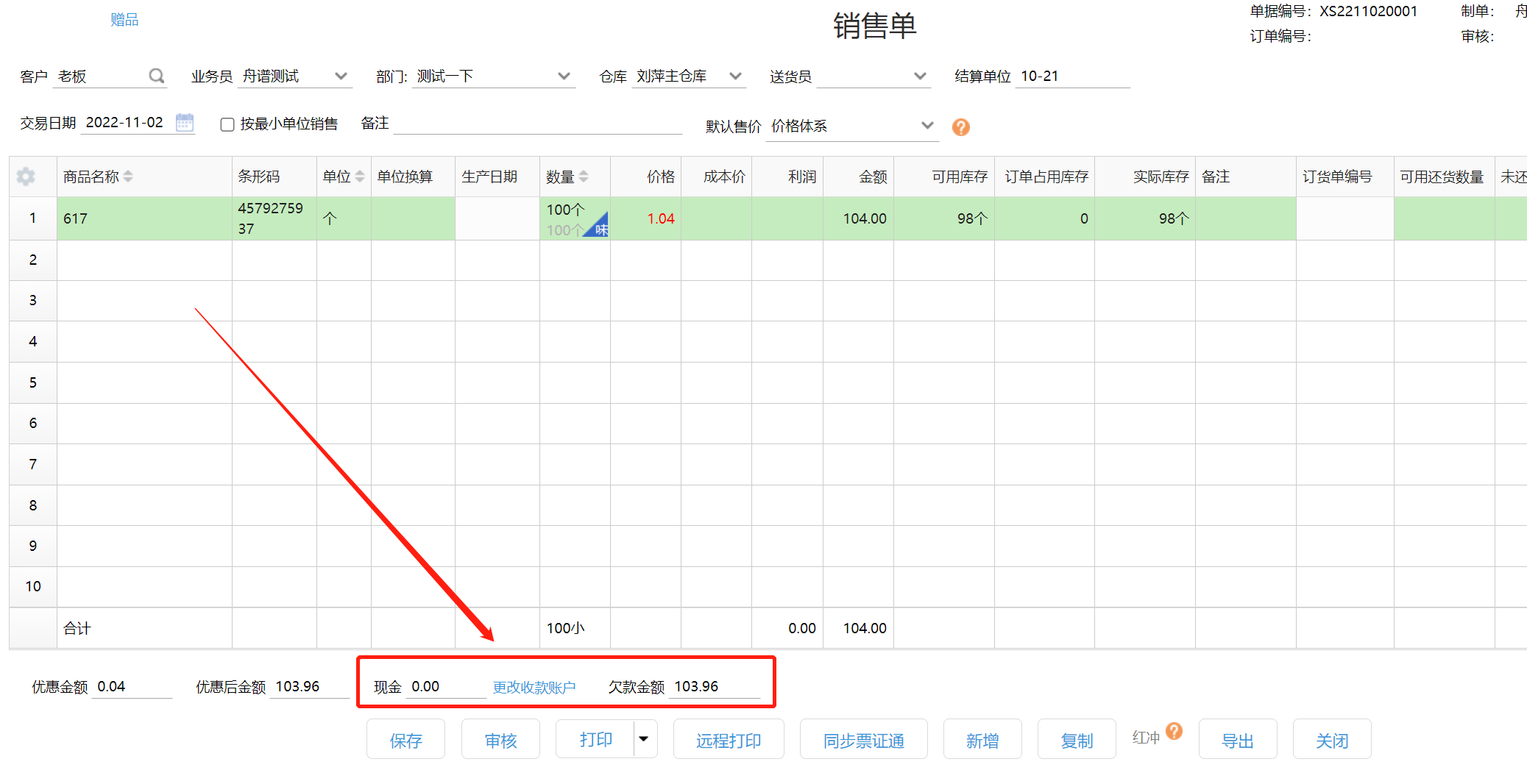The width and height of the screenshot is (1527, 784).
Task: Click the 结算单位 input field
Action: [x=1072, y=76]
